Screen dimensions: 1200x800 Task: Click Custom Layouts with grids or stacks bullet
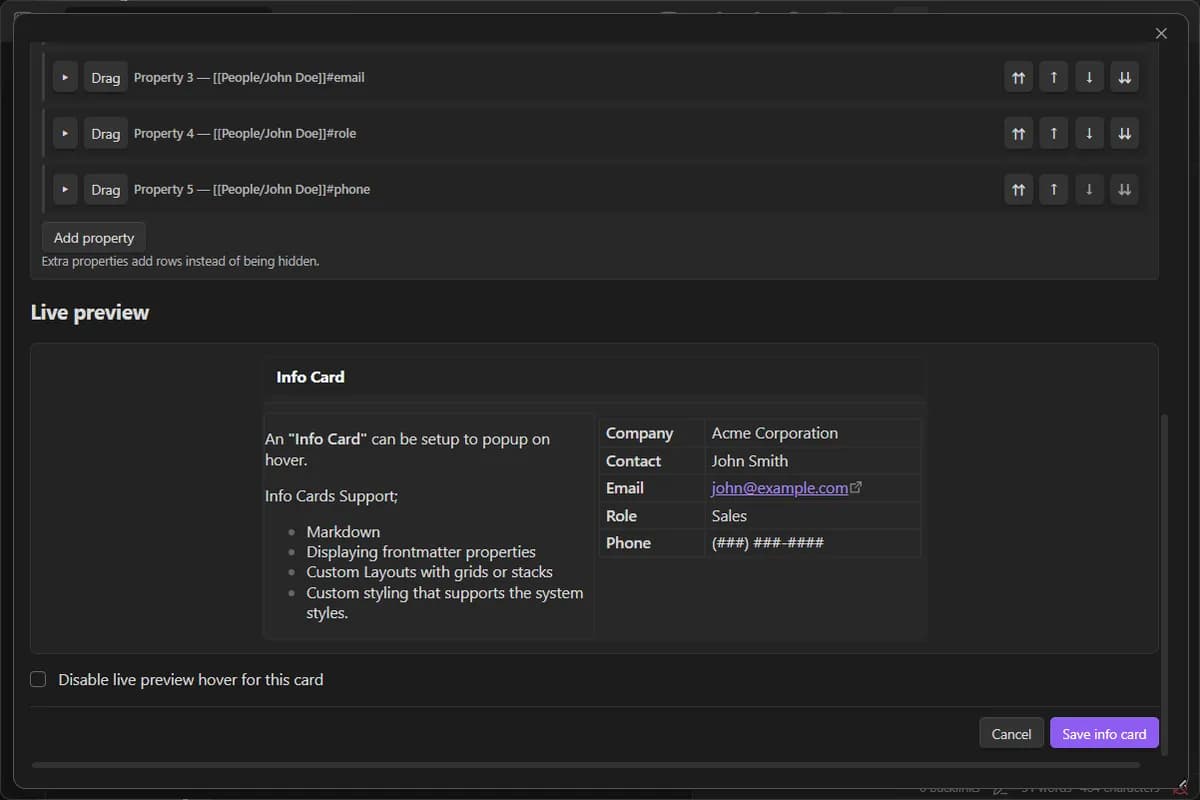[x=430, y=572]
